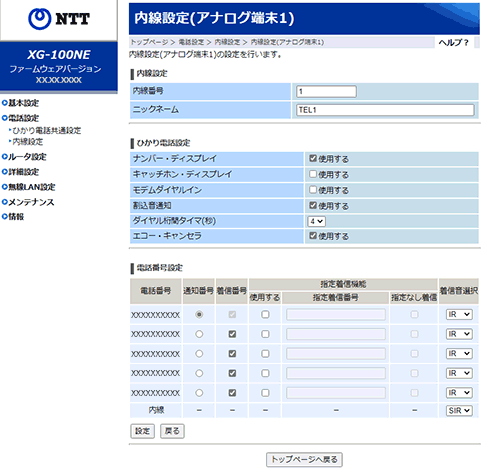500x476 pixels.
Task: Open 内線 row SIR dropdown
Action: pos(459,410)
